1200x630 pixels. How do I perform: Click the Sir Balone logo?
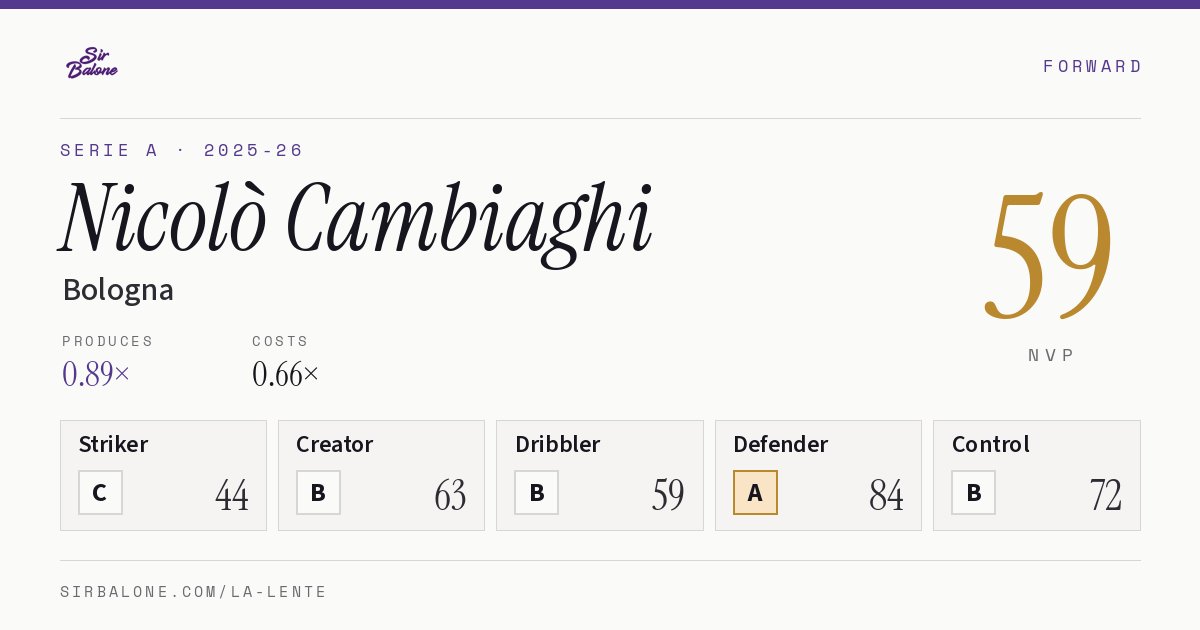click(92, 63)
